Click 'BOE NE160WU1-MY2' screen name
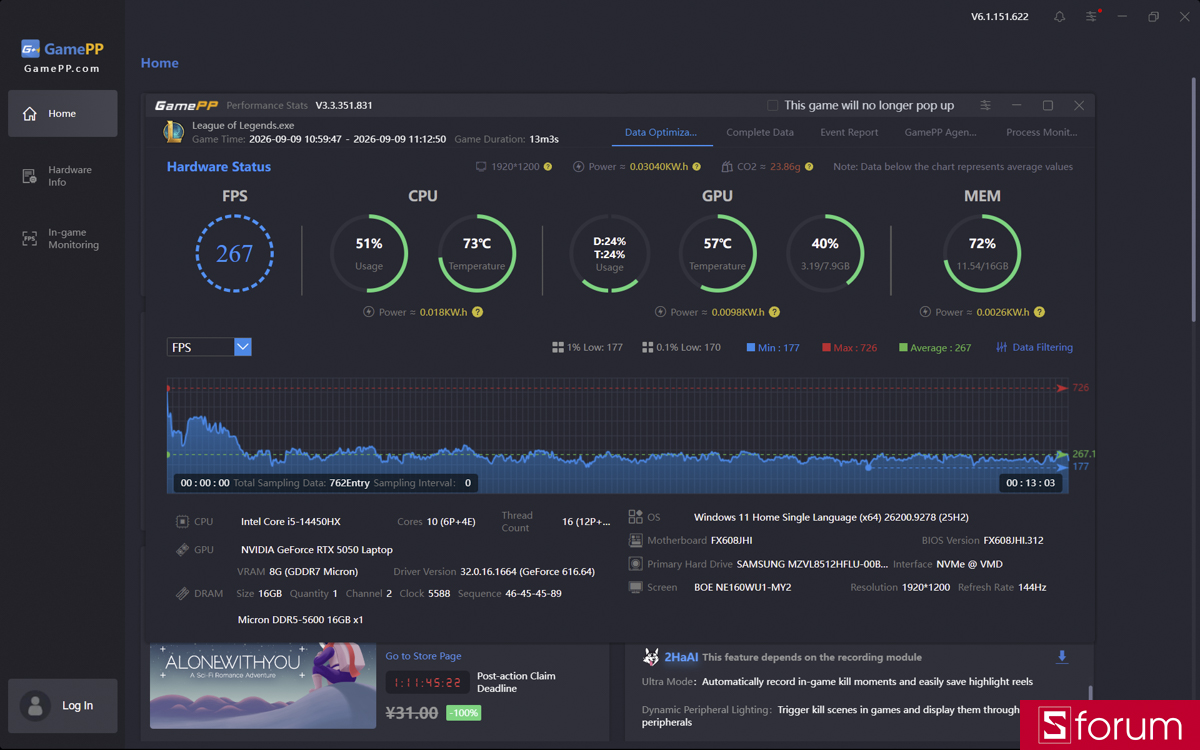1200x750 pixels. point(742,587)
